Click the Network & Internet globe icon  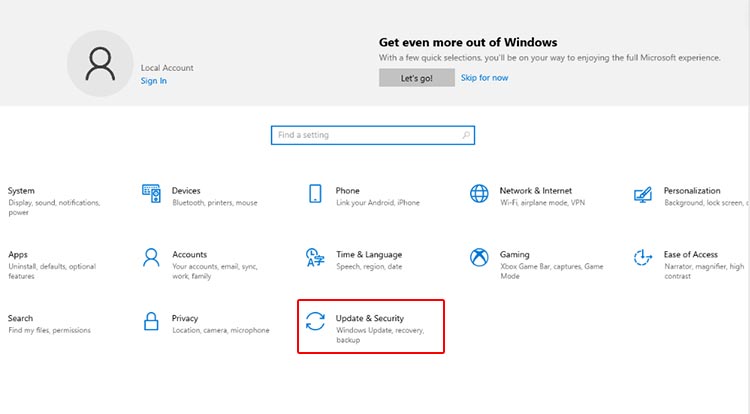479,194
